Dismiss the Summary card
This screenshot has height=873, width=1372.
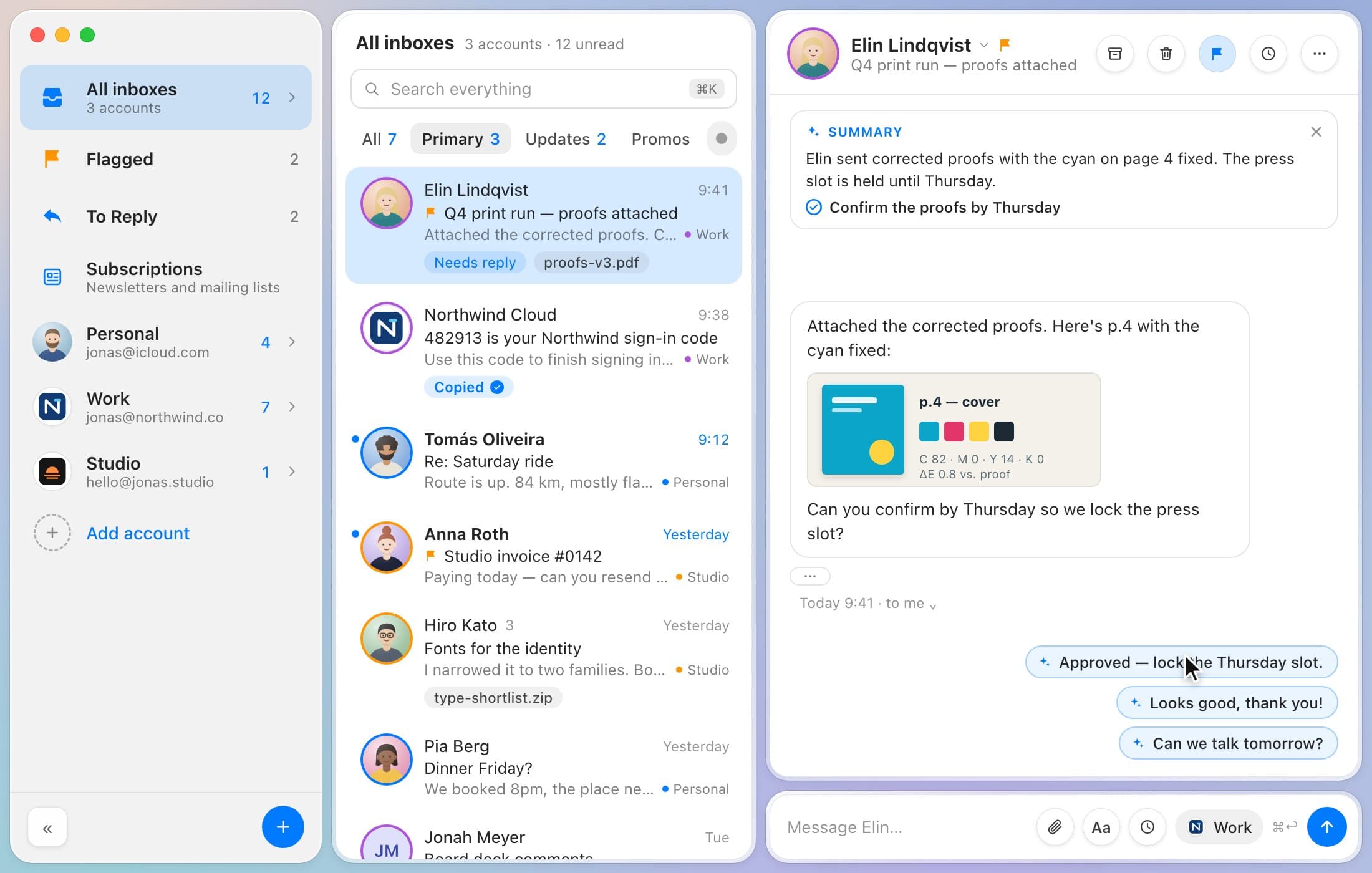click(1316, 132)
